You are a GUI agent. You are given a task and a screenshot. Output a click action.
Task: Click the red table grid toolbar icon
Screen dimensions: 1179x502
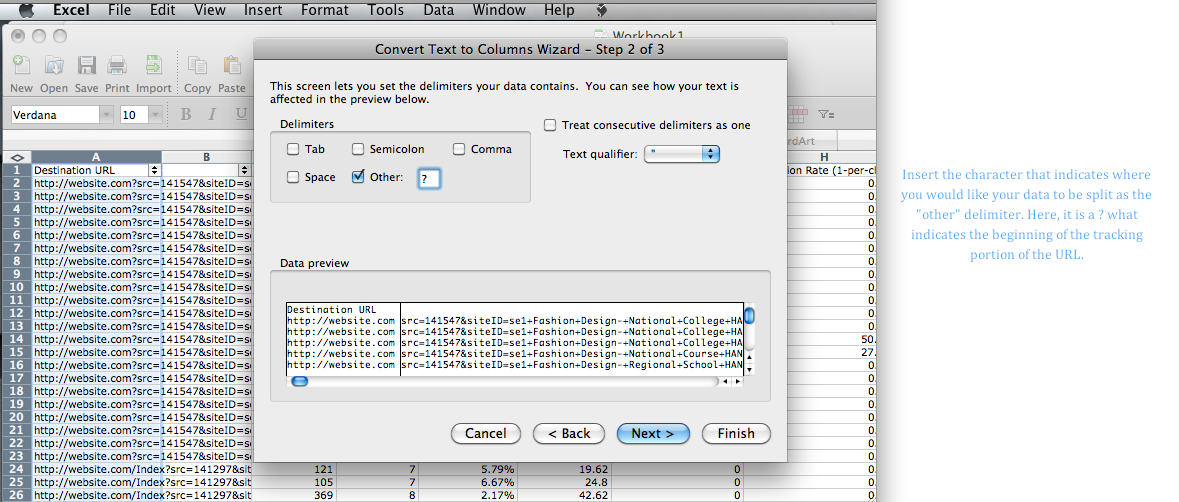tap(797, 113)
